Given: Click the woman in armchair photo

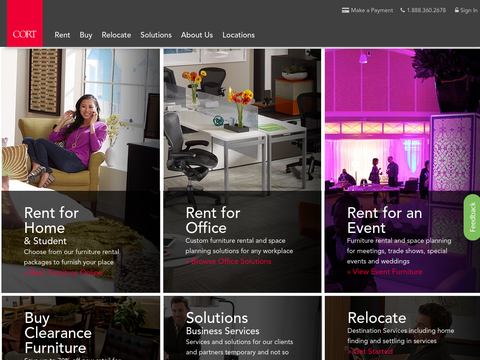Looking at the screenshot, I should [x=81, y=120].
